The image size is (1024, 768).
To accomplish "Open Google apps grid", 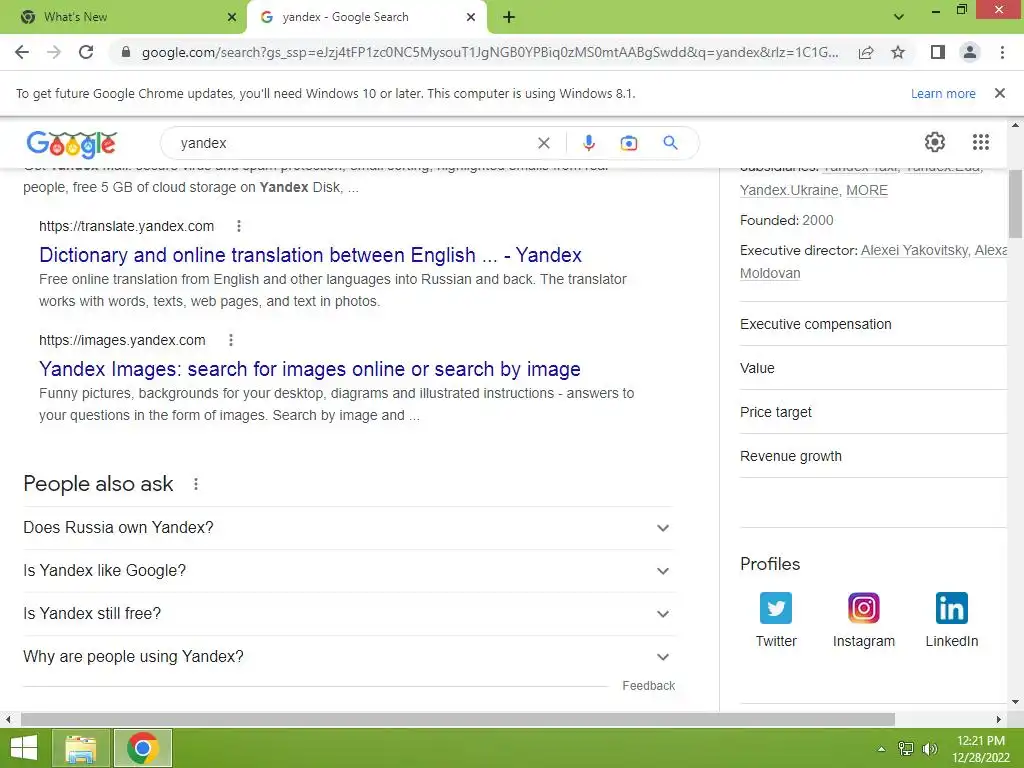I will pos(980,142).
